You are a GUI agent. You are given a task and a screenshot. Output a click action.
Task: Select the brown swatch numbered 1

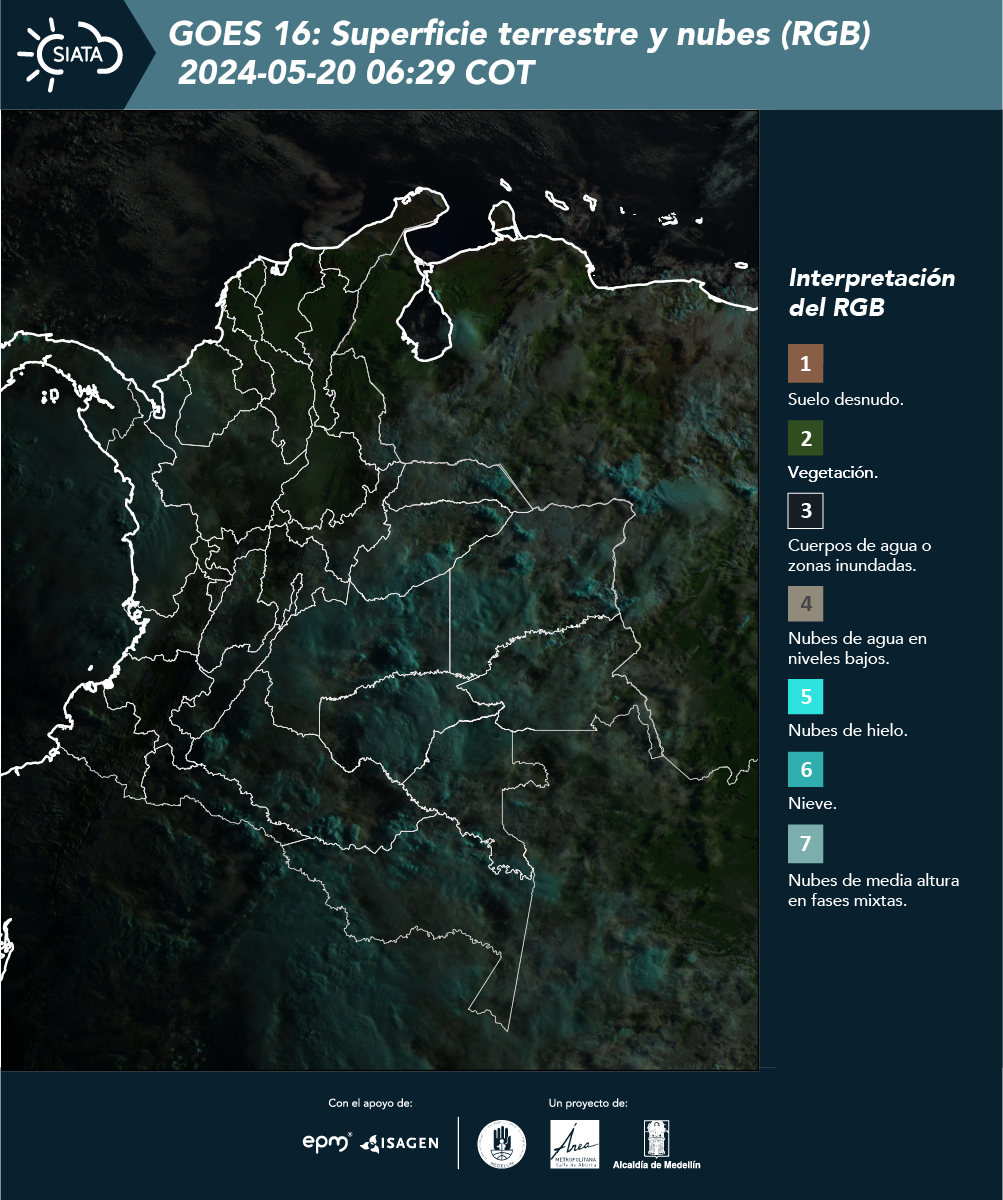(805, 364)
